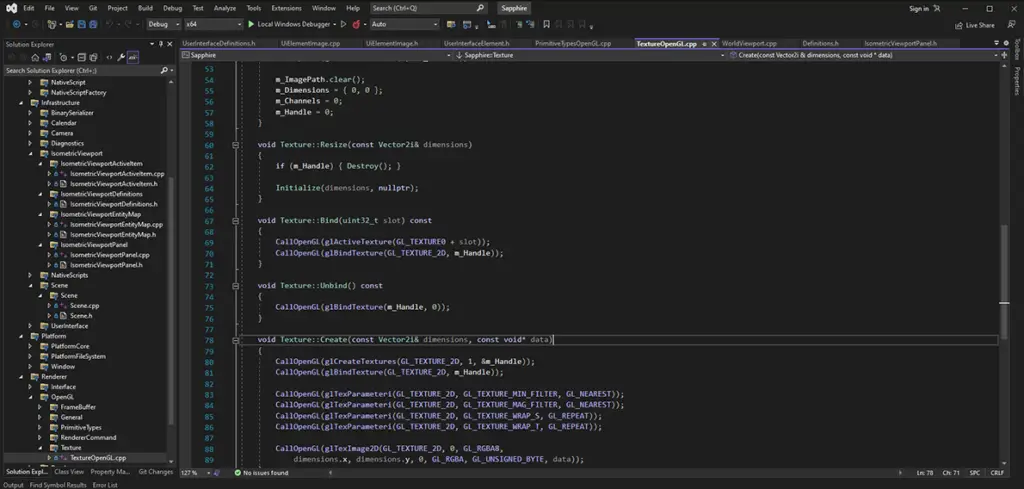This screenshot has width=1024, height=489.
Task: Open the Toolbox side panel
Action: [1017, 52]
